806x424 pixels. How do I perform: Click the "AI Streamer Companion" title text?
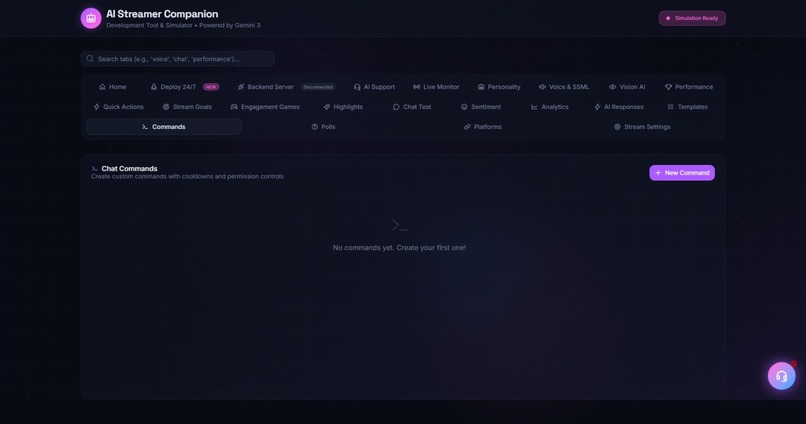point(162,14)
